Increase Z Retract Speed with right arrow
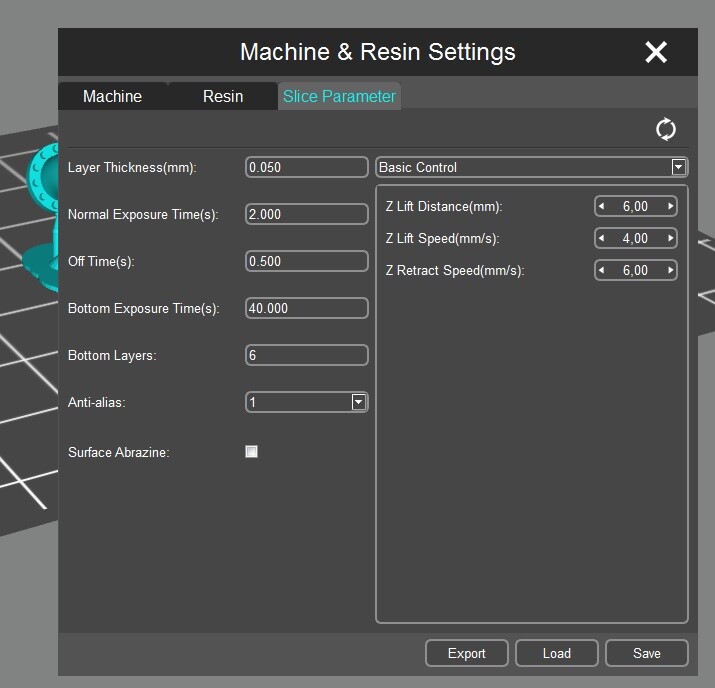Screen dimensions: 715x688 (x=670, y=270)
